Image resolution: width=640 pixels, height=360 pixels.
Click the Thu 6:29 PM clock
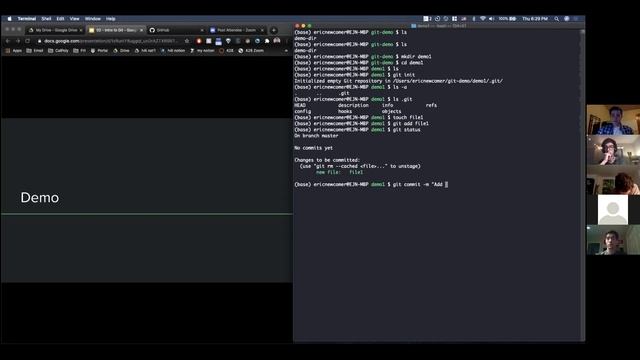pyautogui.click(x=535, y=19)
